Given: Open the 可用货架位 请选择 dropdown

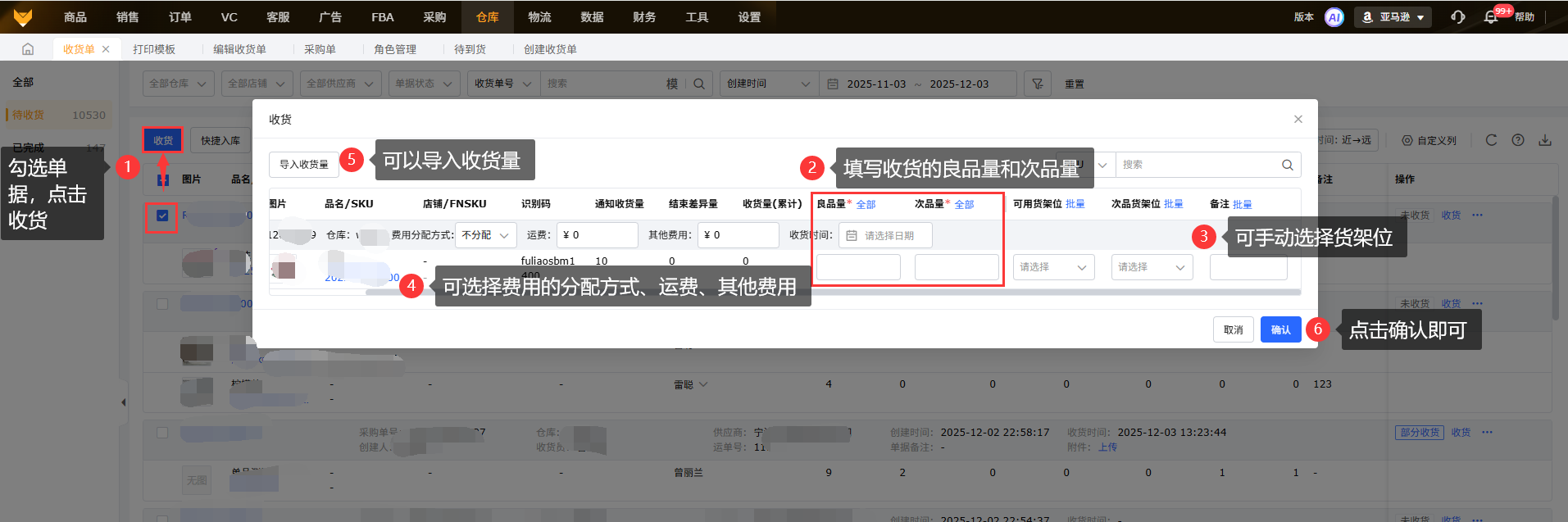Looking at the screenshot, I should 1054,267.
